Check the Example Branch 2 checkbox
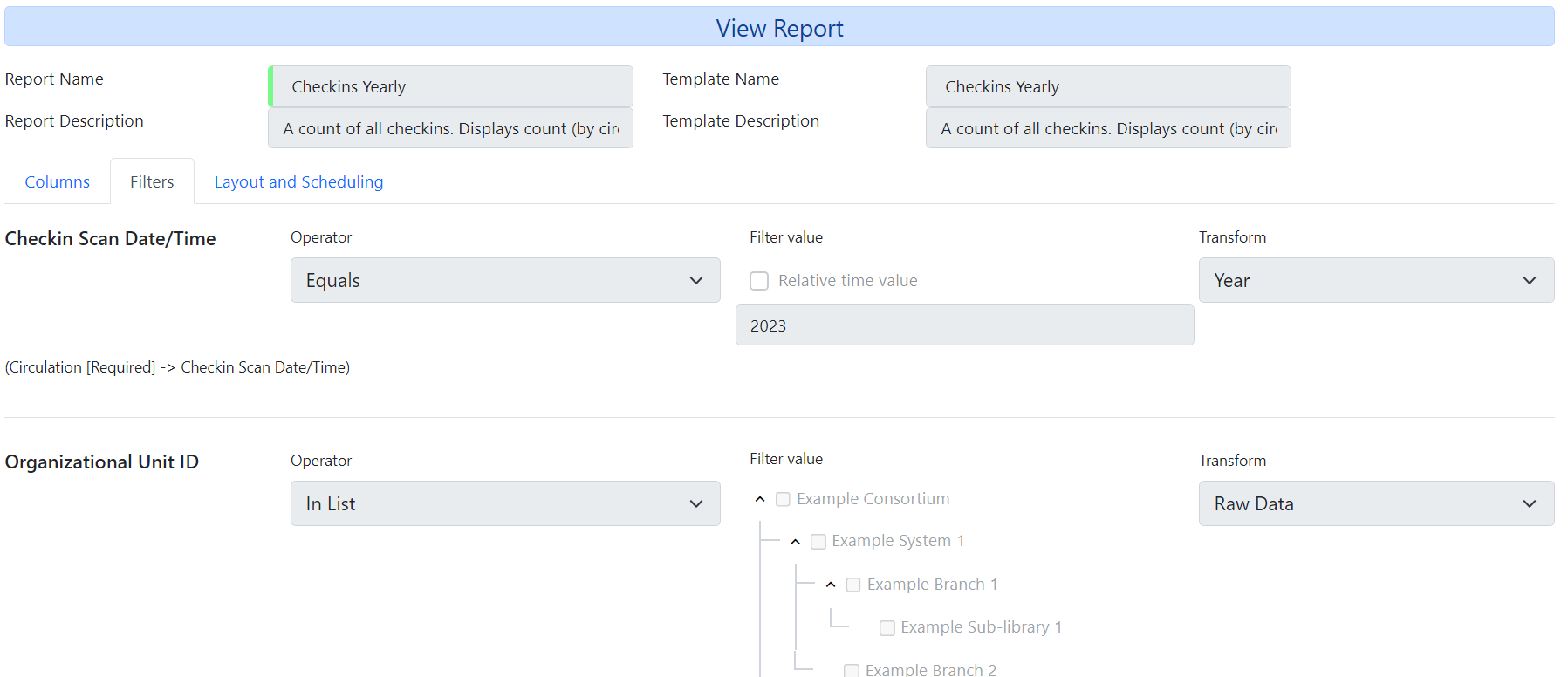1568x677 pixels. click(852, 671)
